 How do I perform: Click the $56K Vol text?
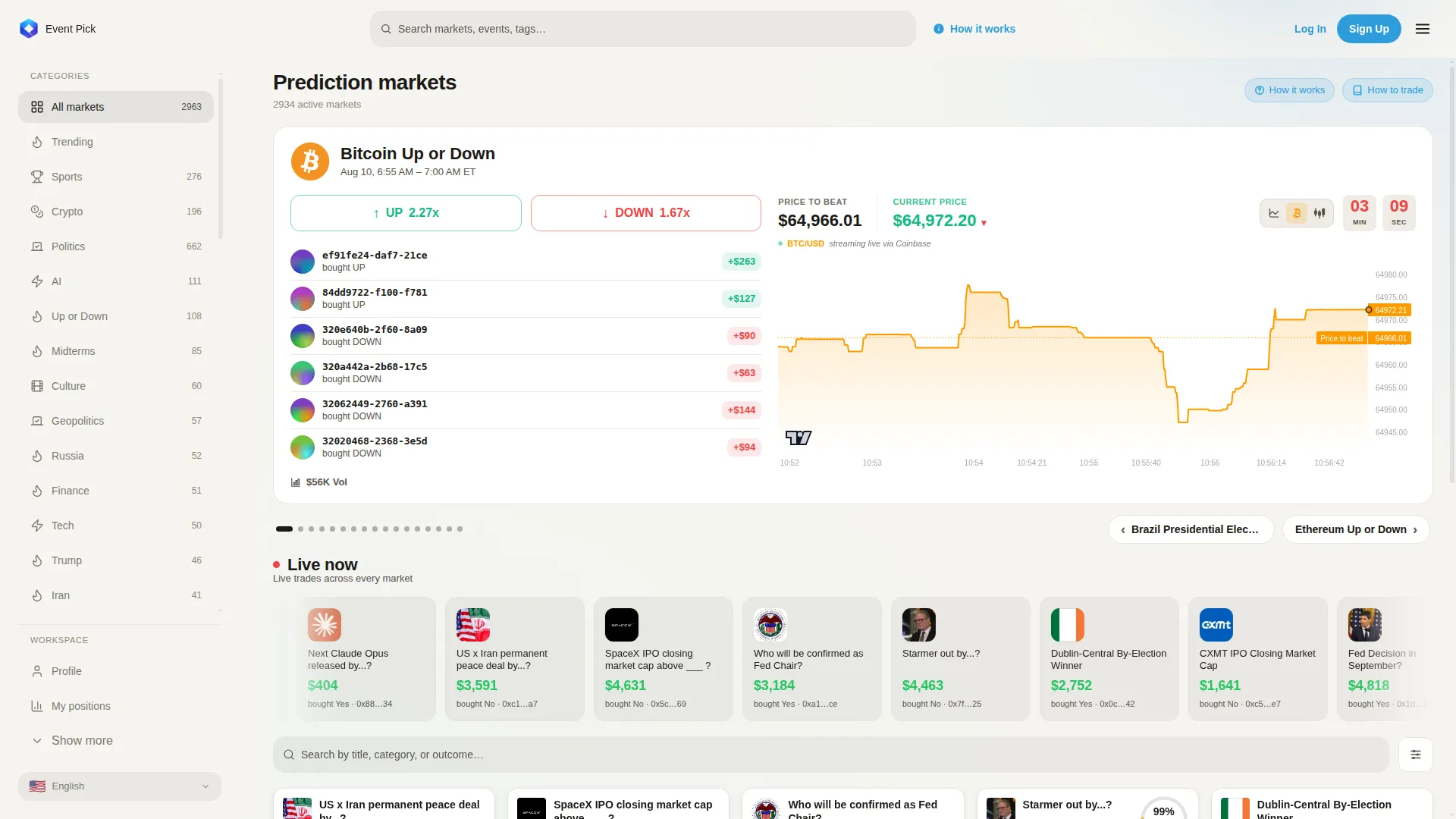(327, 482)
